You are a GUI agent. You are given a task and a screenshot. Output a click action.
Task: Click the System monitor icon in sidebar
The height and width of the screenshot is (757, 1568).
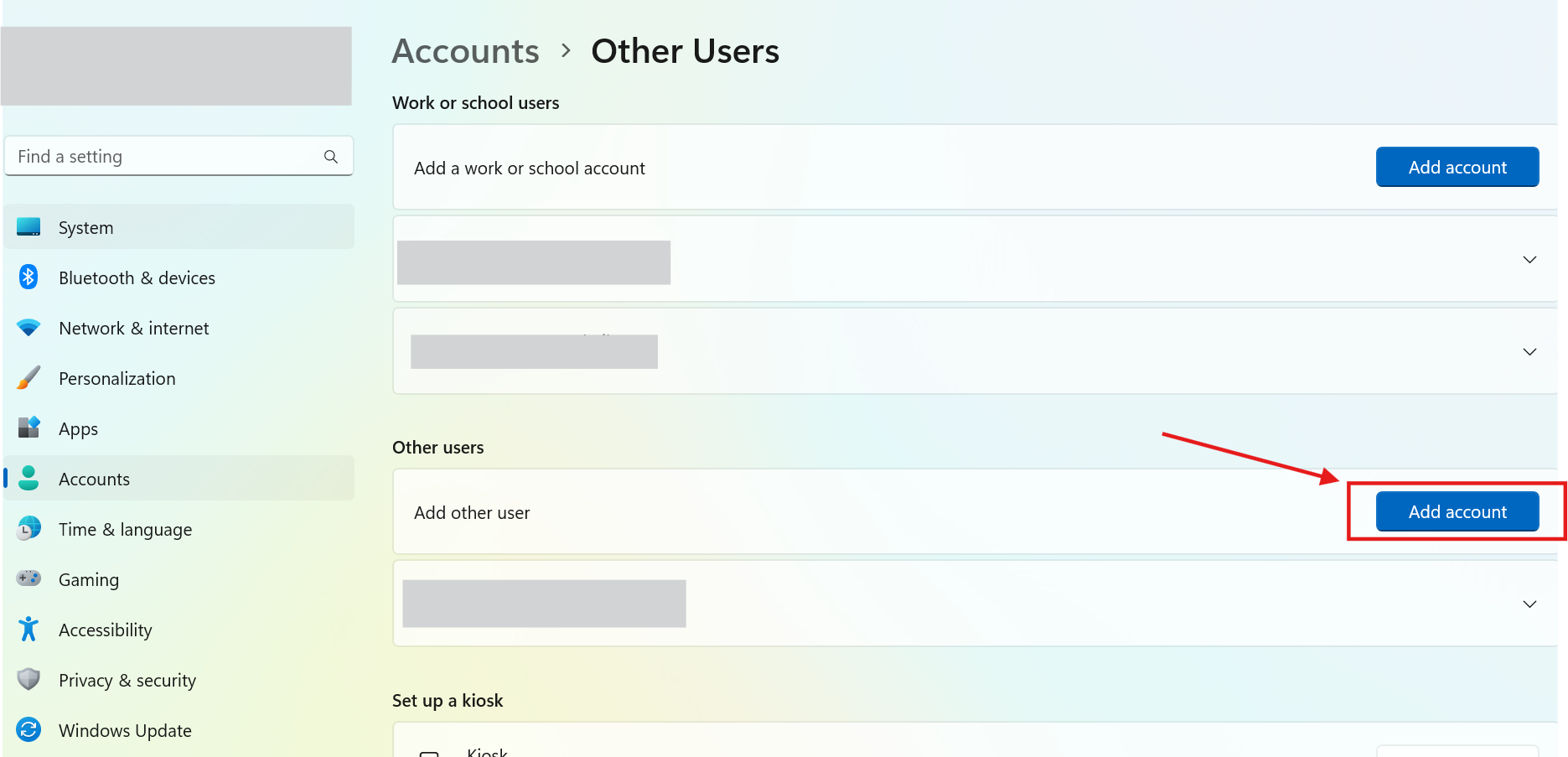28,227
